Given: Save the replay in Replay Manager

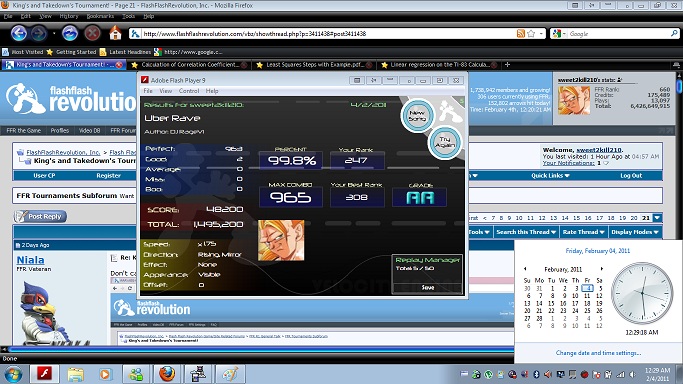Looking at the screenshot, I should 427,287.
